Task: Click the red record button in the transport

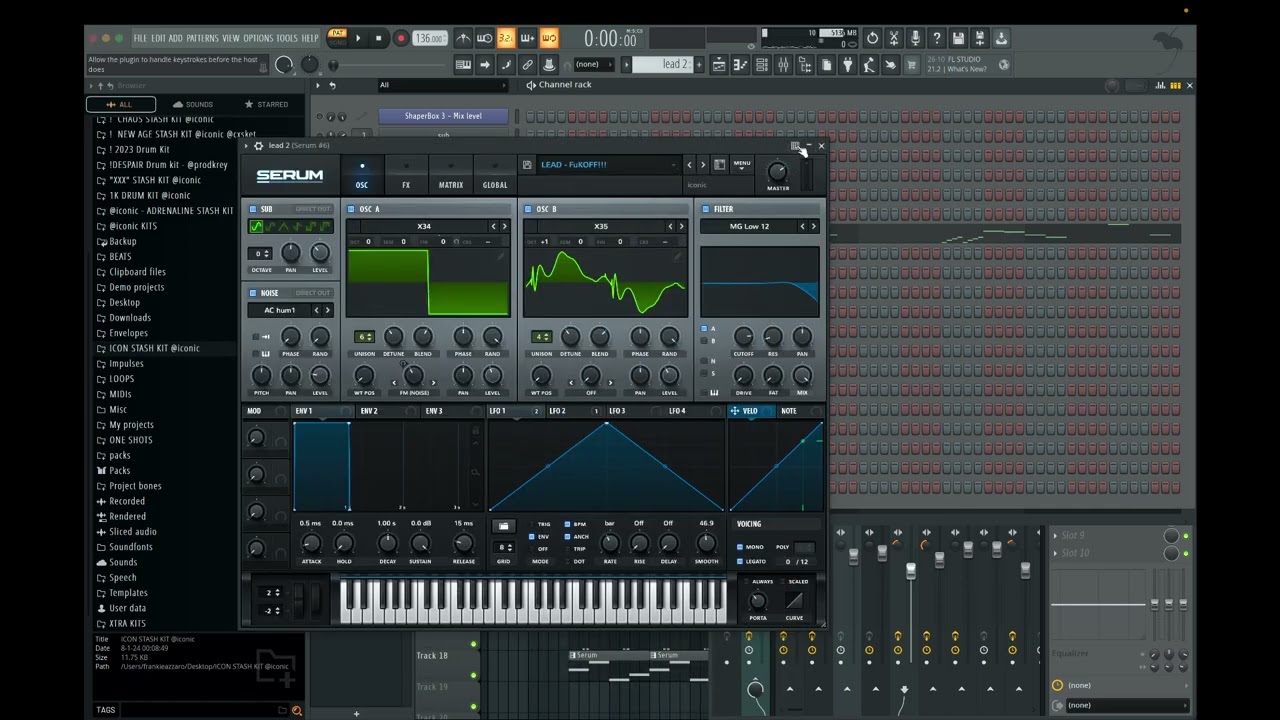Action: (401, 38)
